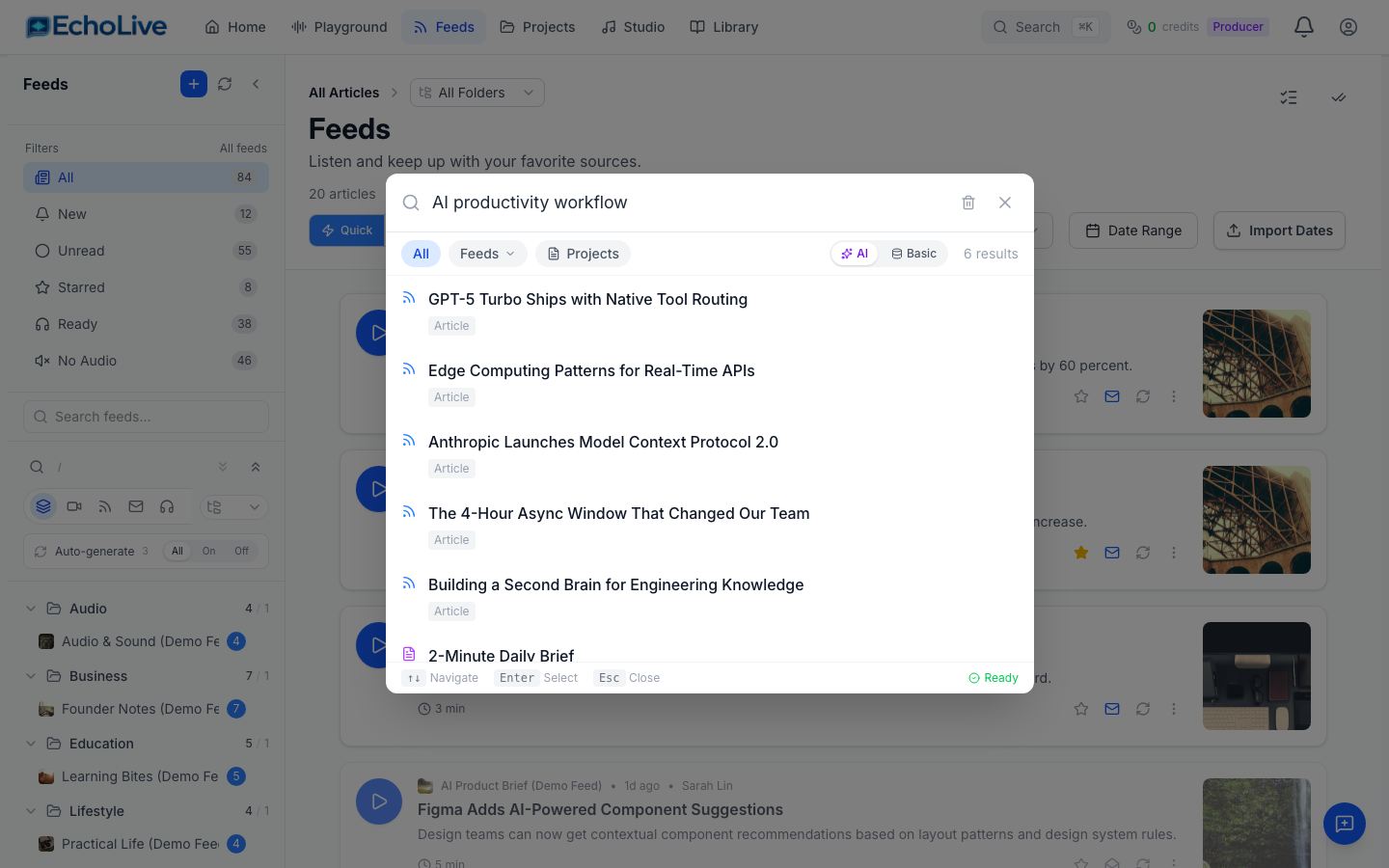
Task: Clear search history with the trash icon
Action: (968, 203)
